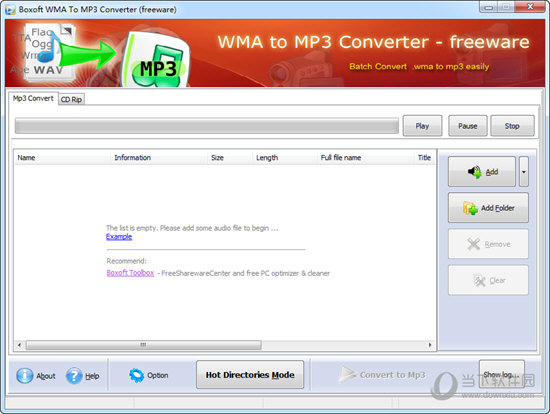The image size is (550, 414).
Task: Open the Help documentation
Action: [x=82, y=375]
